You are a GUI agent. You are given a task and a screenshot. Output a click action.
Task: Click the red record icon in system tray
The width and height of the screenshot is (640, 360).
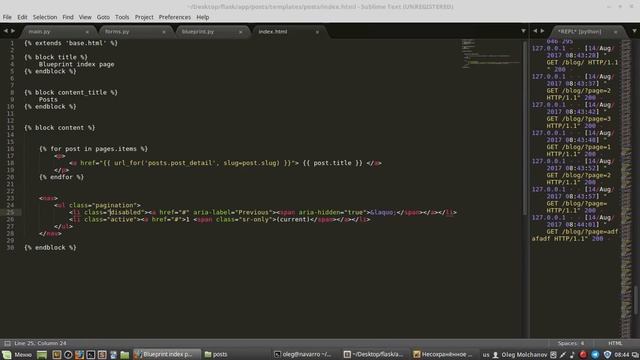583,355
